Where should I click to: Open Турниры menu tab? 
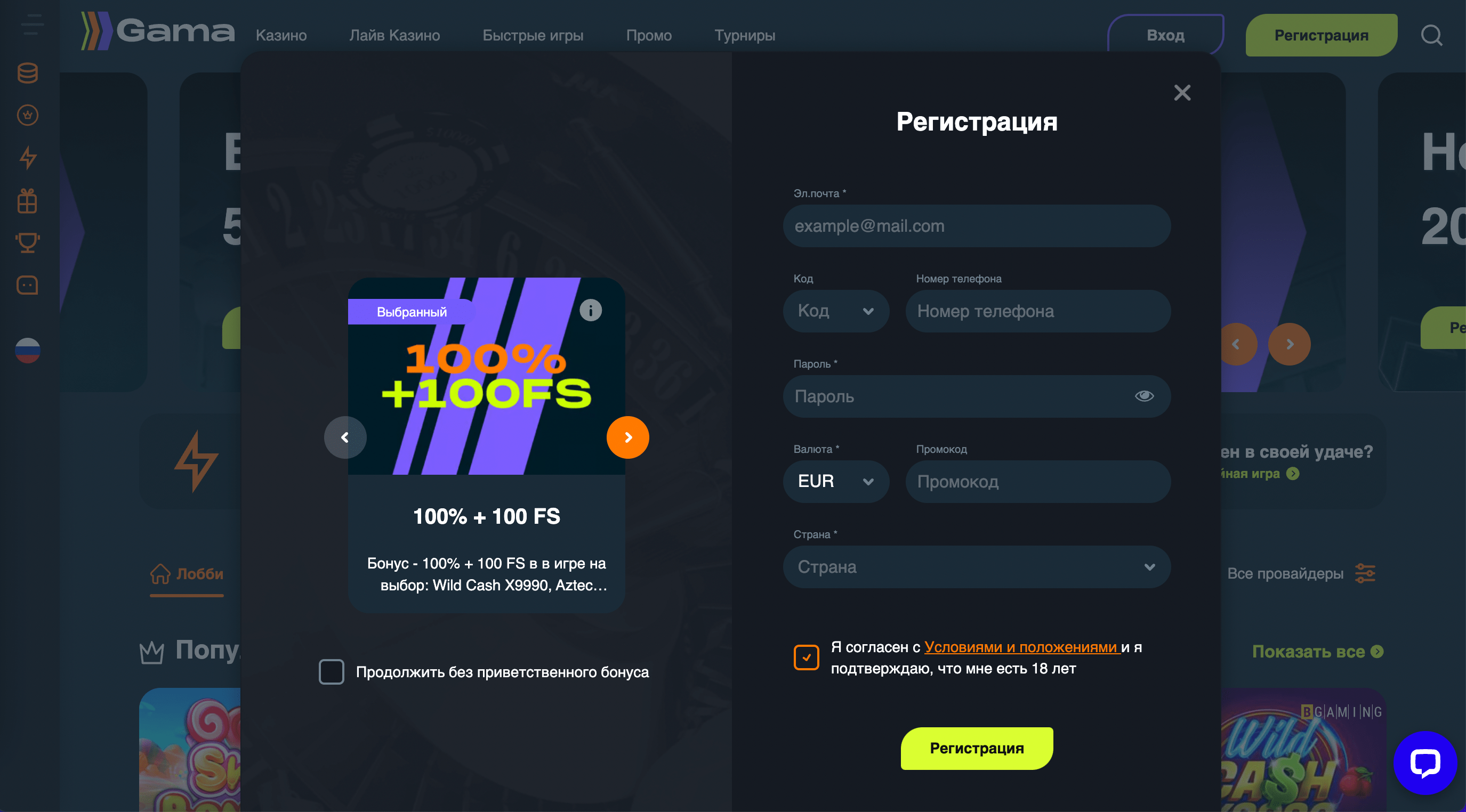(x=744, y=35)
